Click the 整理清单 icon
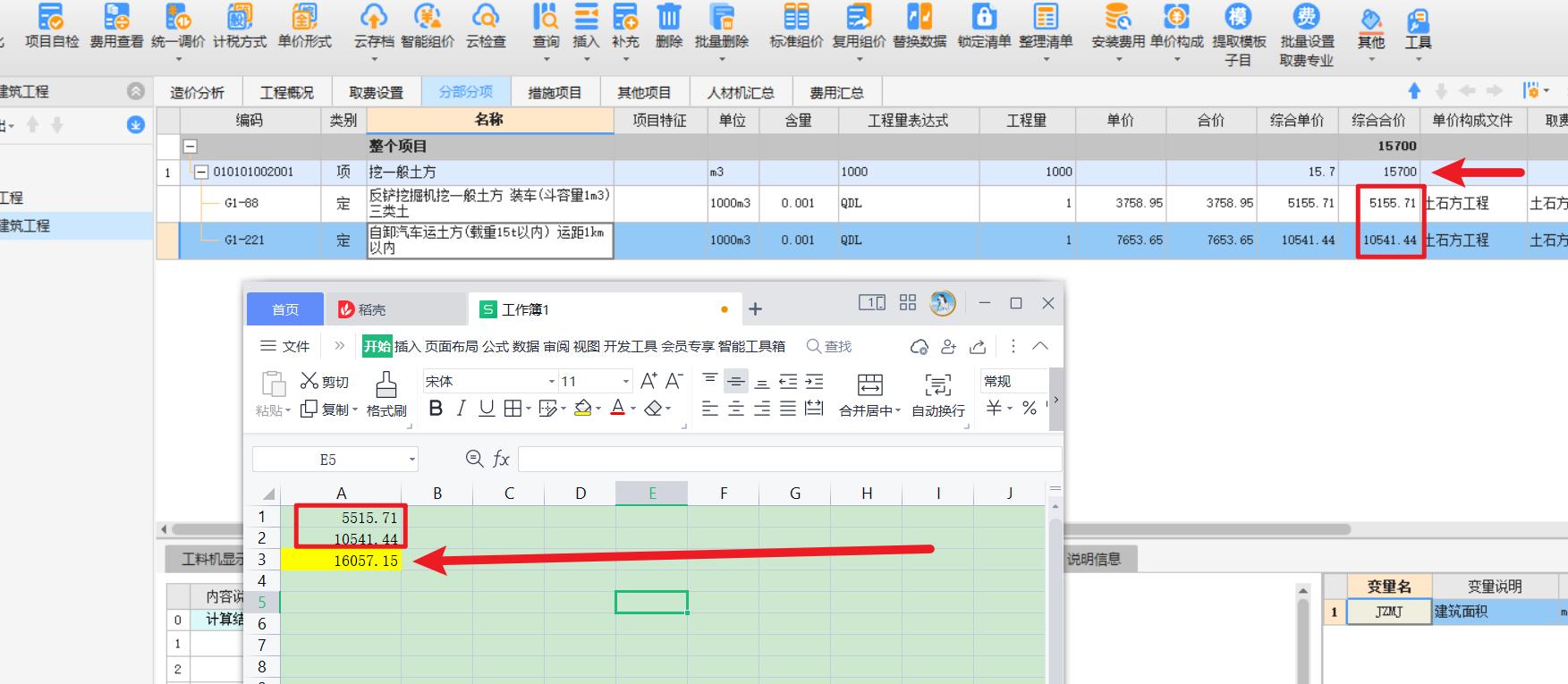 click(x=1046, y=16)
